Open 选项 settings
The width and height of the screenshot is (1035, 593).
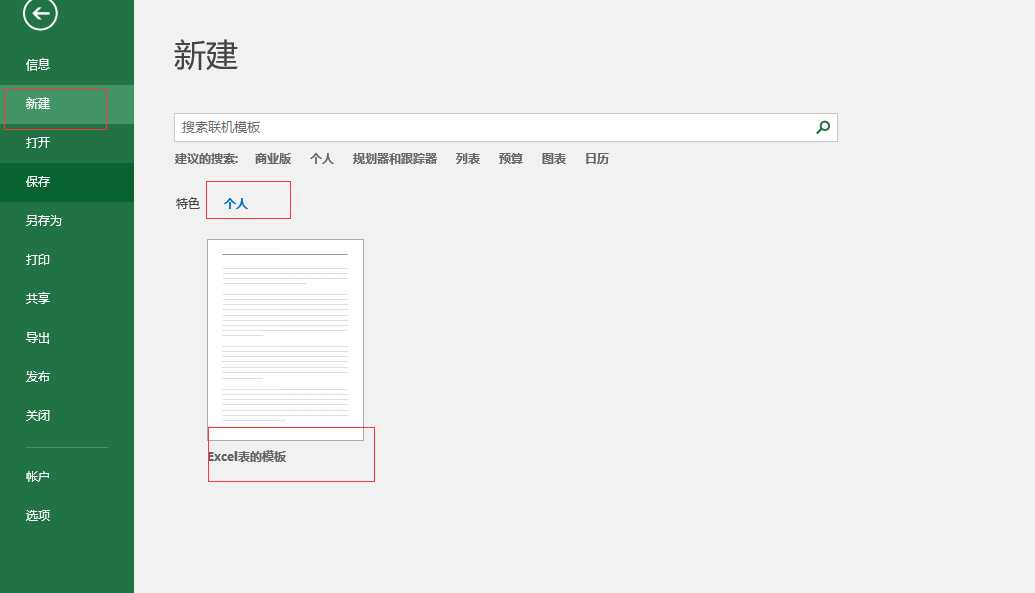point(67,515)
